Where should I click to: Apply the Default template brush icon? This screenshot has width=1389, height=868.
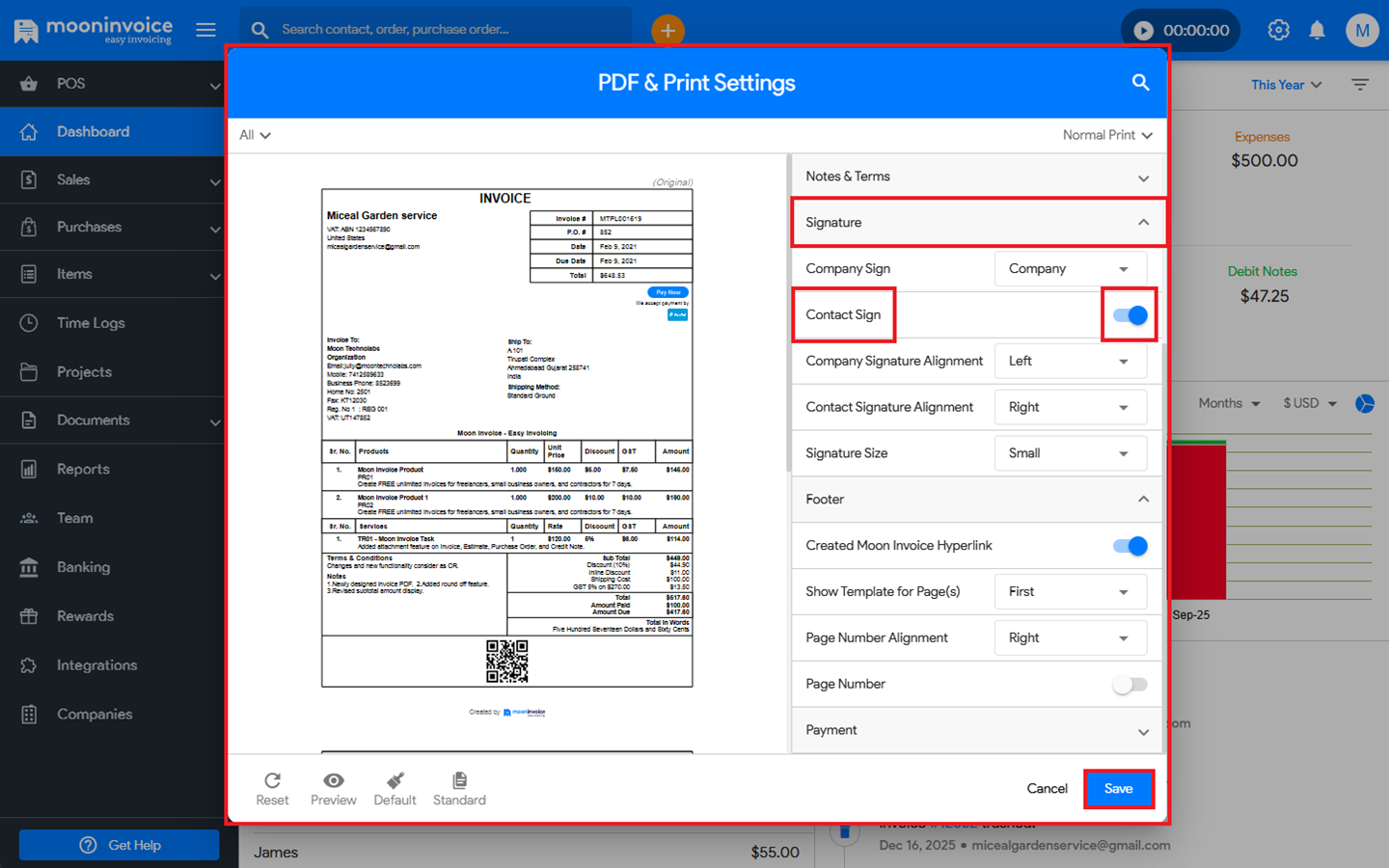coord(395,781)
